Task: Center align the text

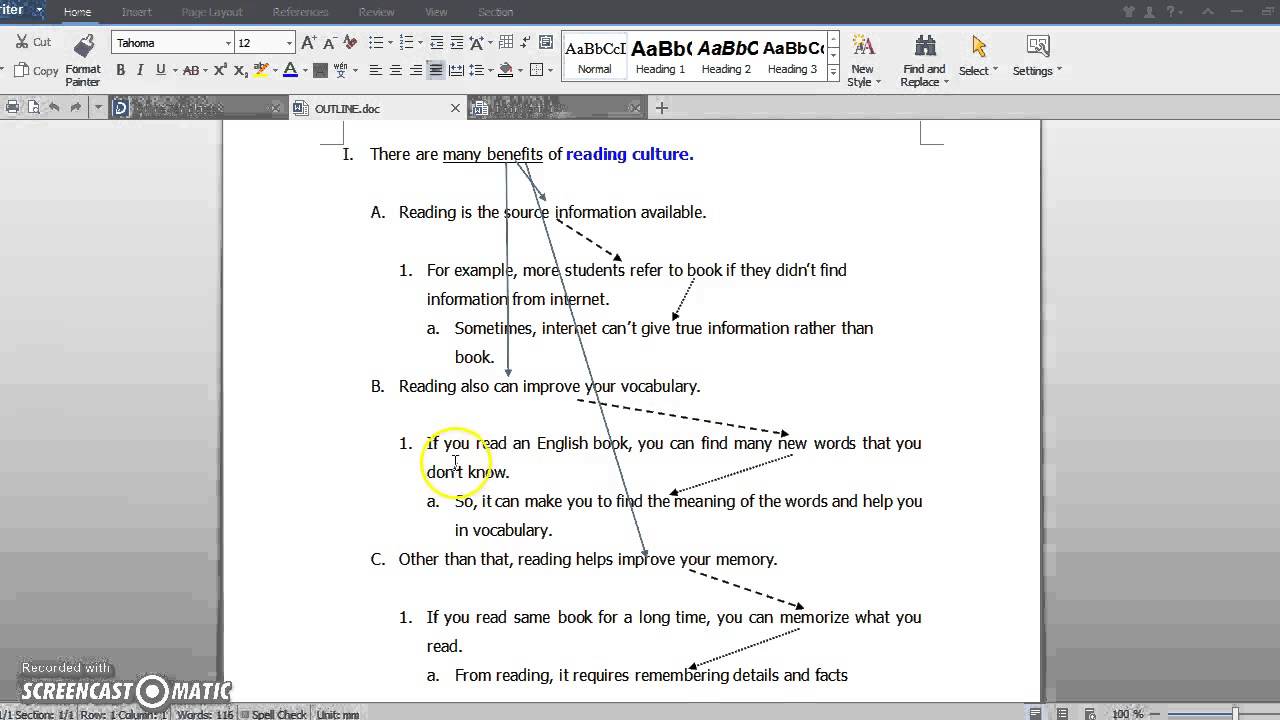Action: pyautogui.click(x=396, y=70)
